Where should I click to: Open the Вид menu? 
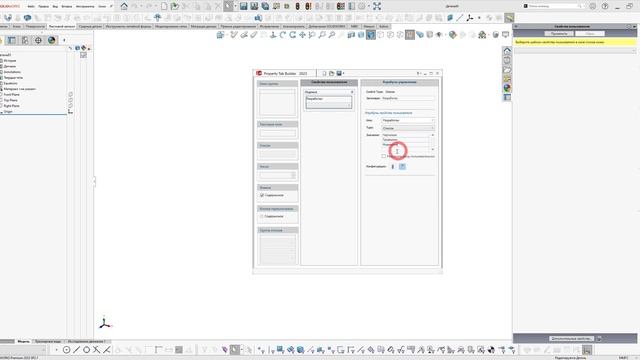[x=55, y=7]
